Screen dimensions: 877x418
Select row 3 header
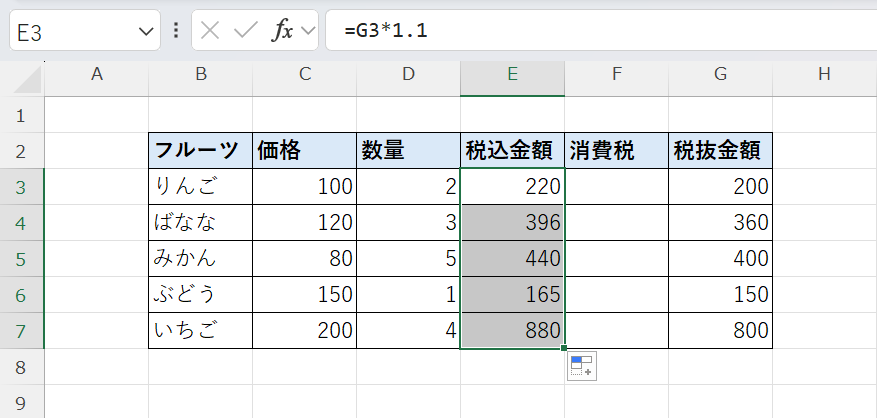click(x=22, y=186)
